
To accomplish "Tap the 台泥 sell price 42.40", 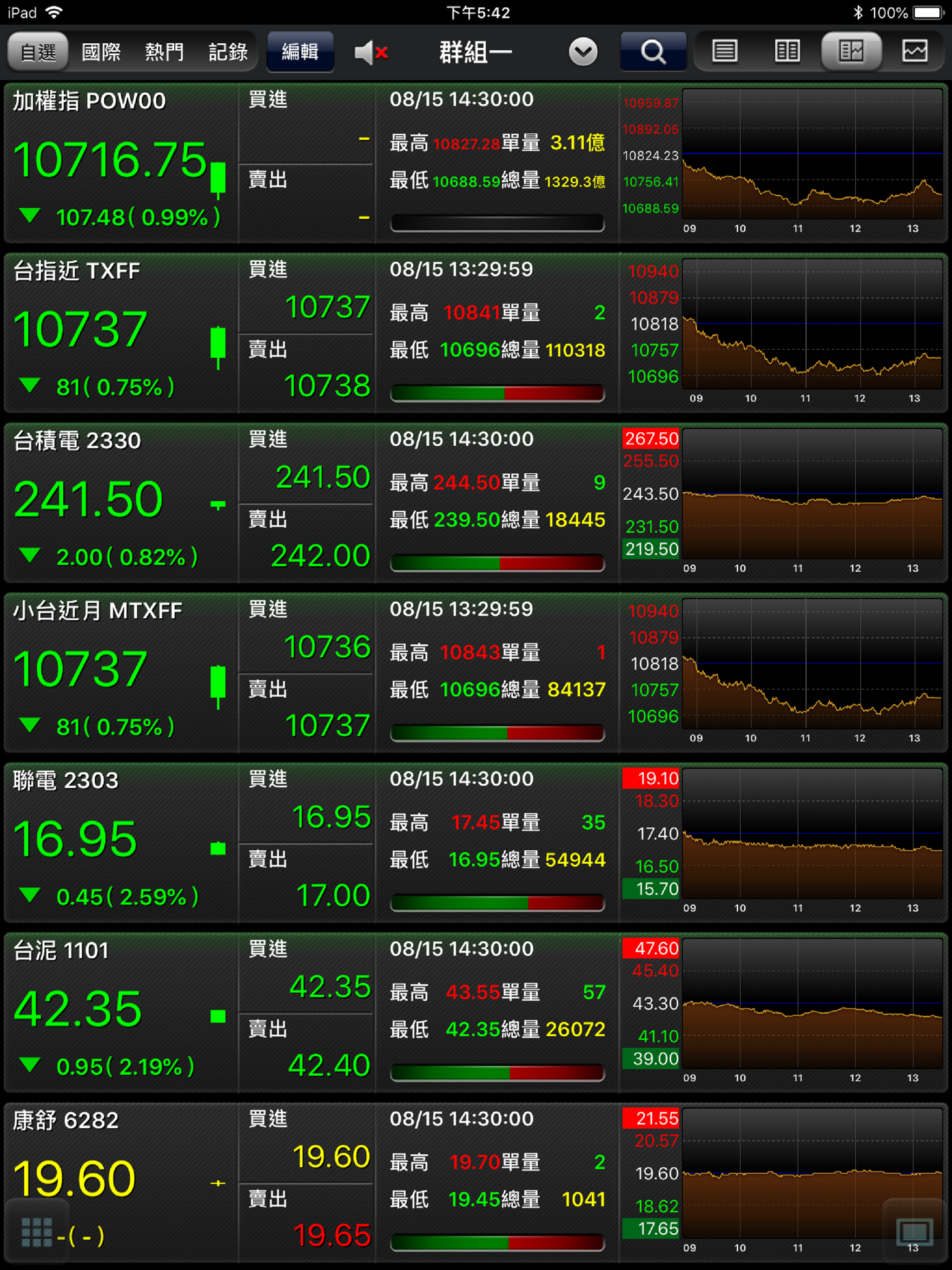I will pyautogui.click(x=330, y=1065).
